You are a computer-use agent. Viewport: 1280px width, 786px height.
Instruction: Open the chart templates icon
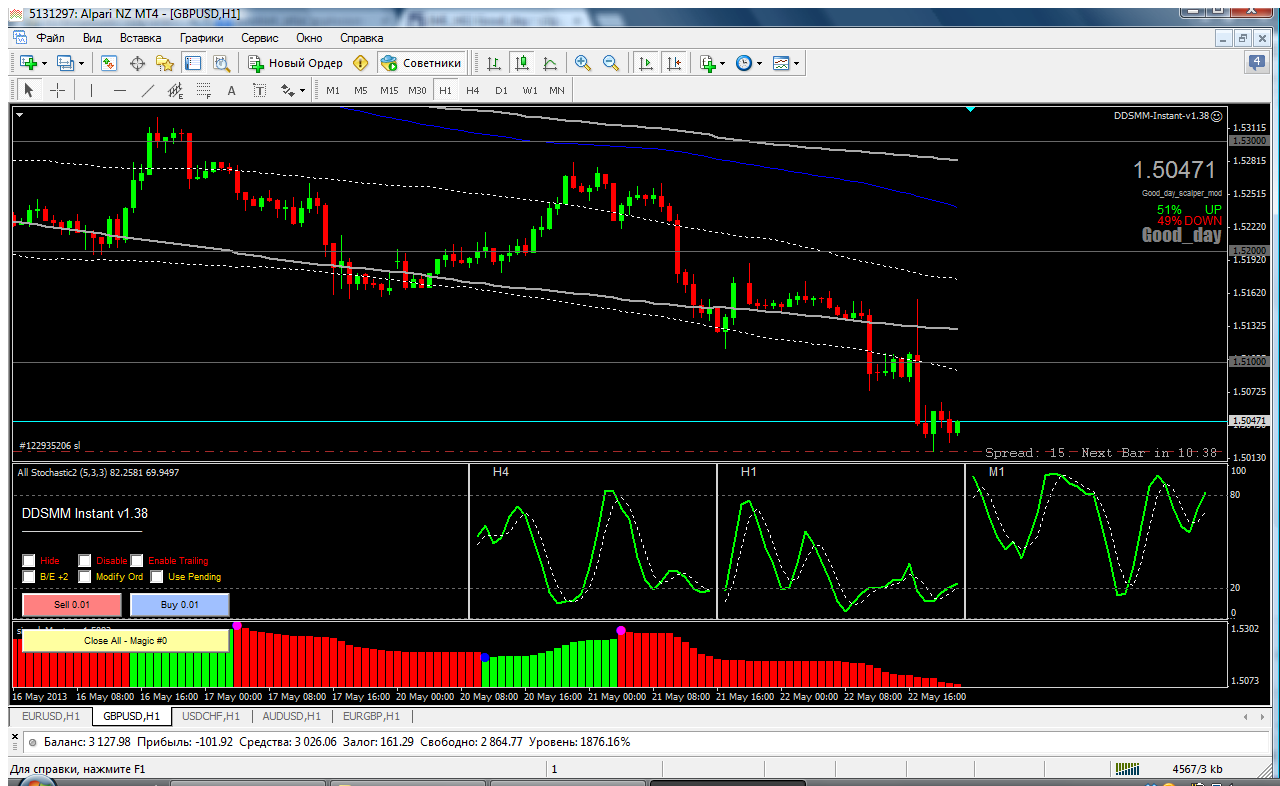[x=781, y=63]
